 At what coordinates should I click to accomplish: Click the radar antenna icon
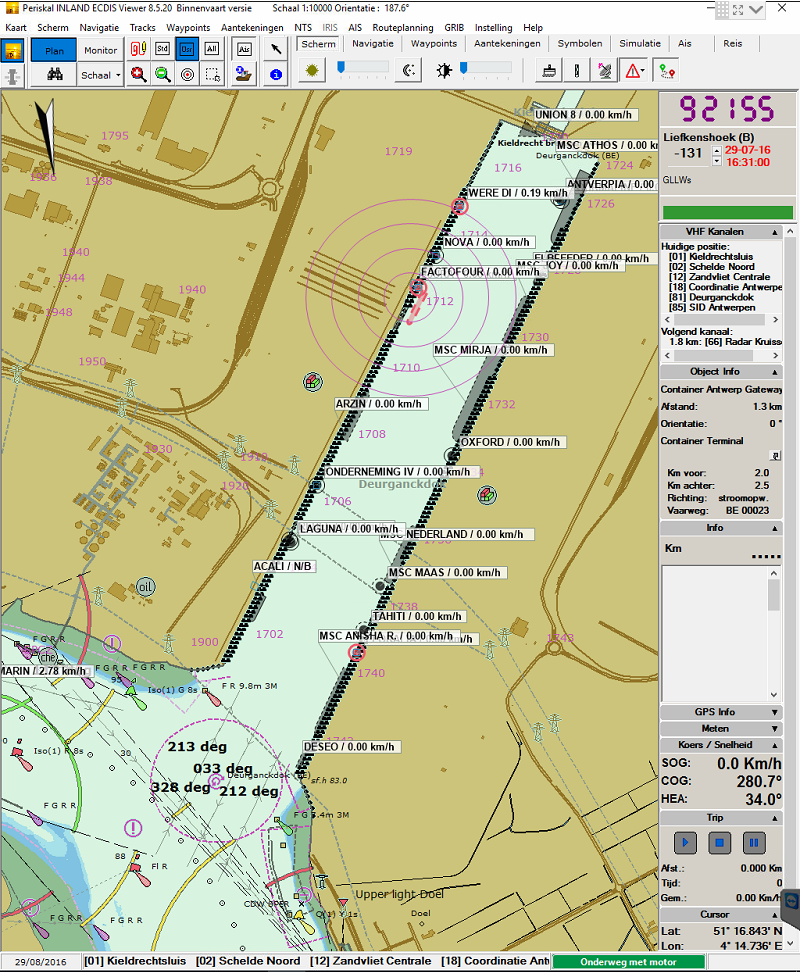[606, 70]
